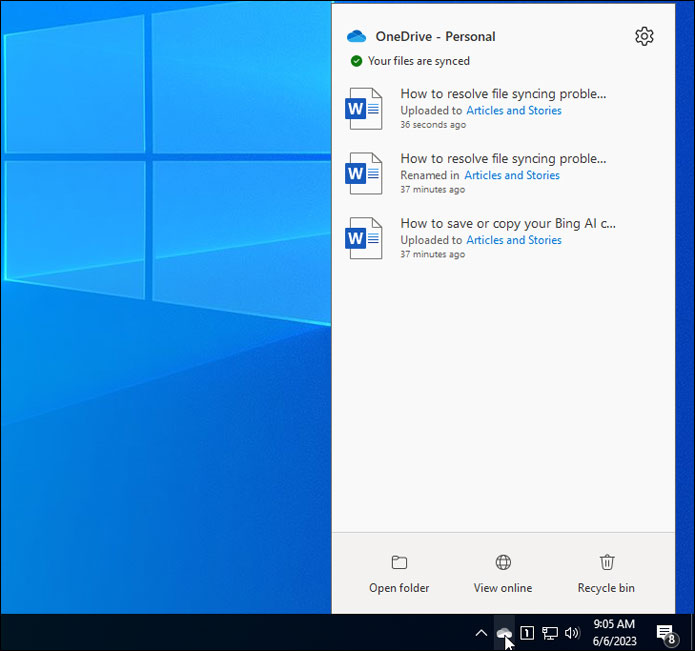The width and height of the screenshot is (695, 651).
Task: Open the Articles and Stories link of the Bing AI file
Action: tap(514, 240)
